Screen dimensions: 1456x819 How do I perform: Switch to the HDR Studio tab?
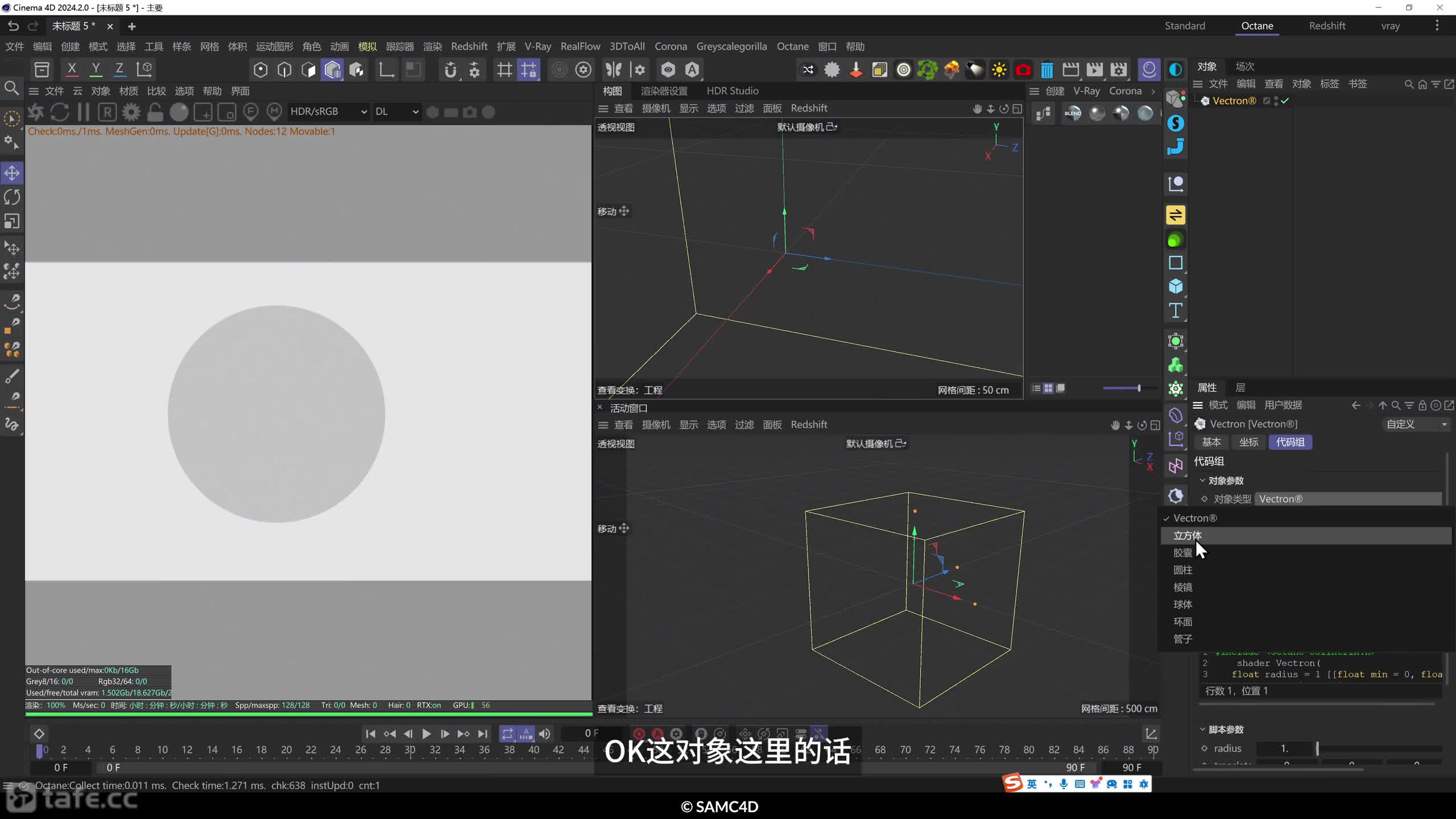point(733,91)
